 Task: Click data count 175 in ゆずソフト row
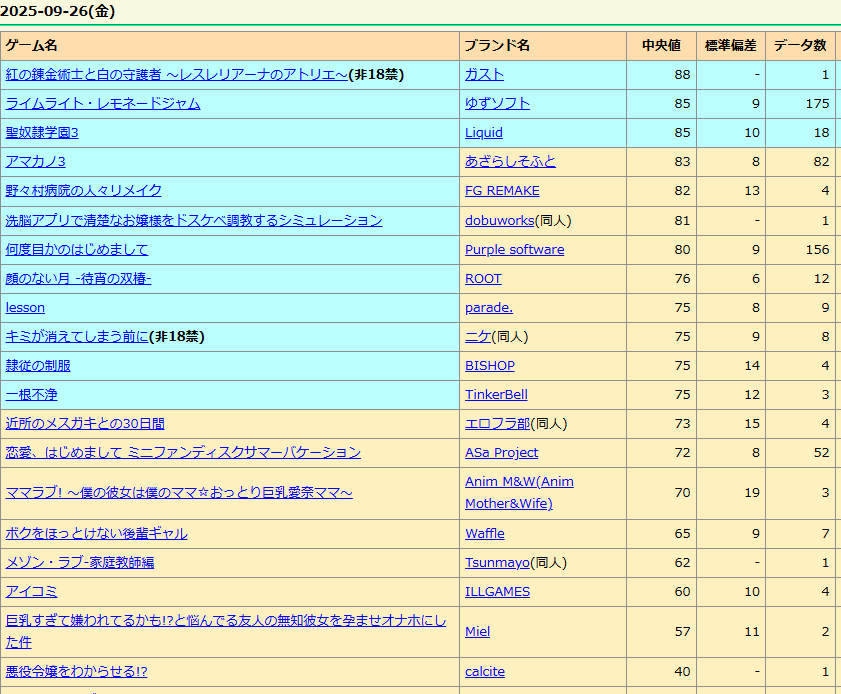pyautogui.click(x=817, y=104)
